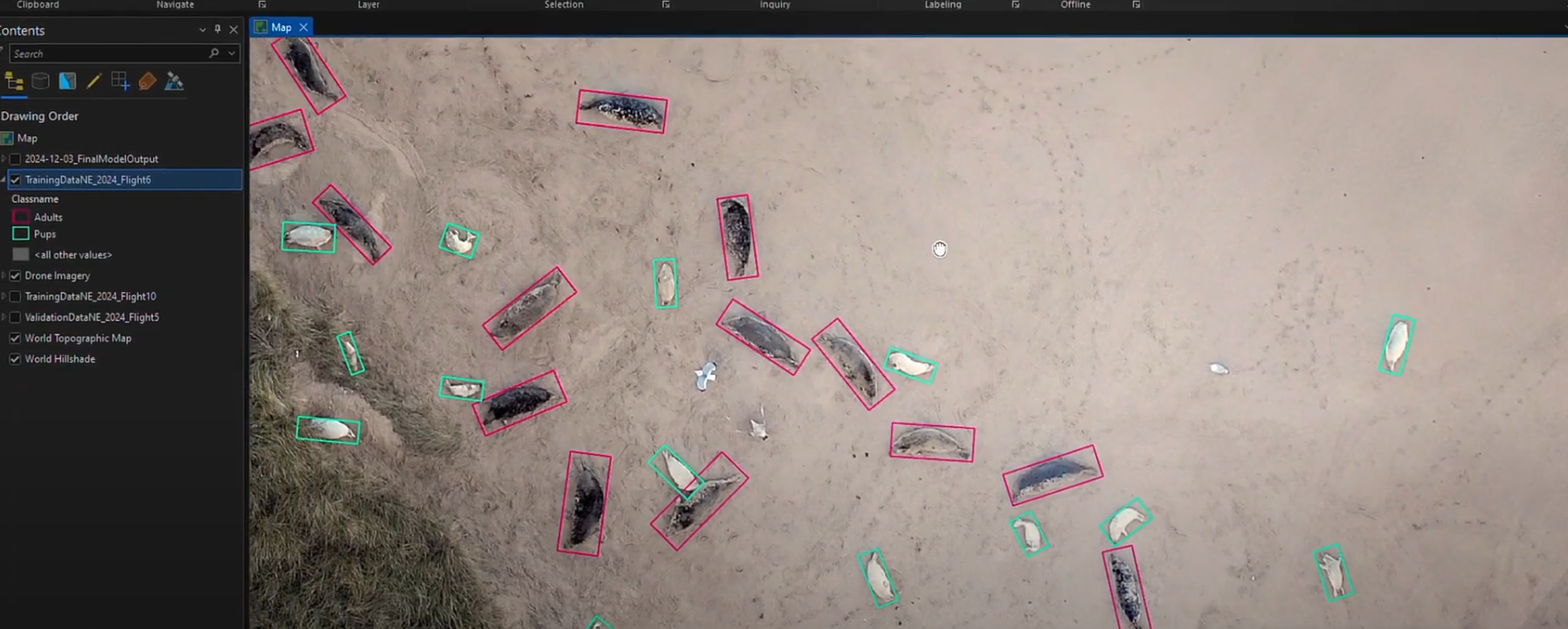The image size is (1568, 629).
Task: Open Labeling group dialog launcher
Action: click(x=1015, y=4)
